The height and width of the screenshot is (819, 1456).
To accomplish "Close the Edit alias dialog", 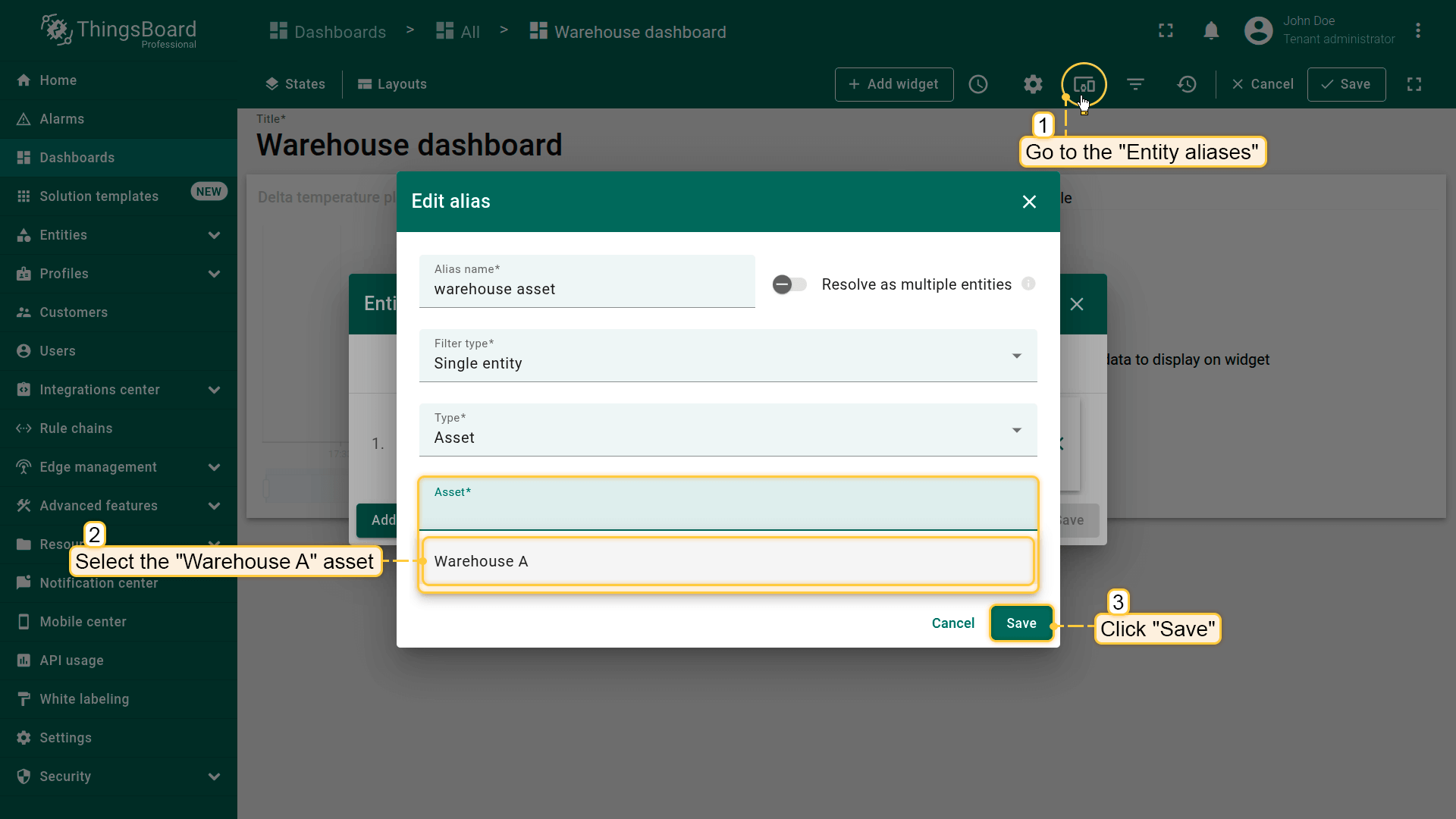I will point(1028,202).
